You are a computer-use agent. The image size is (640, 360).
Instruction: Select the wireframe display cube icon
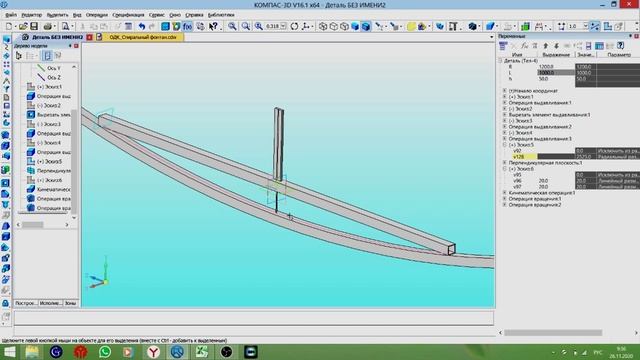323,26
